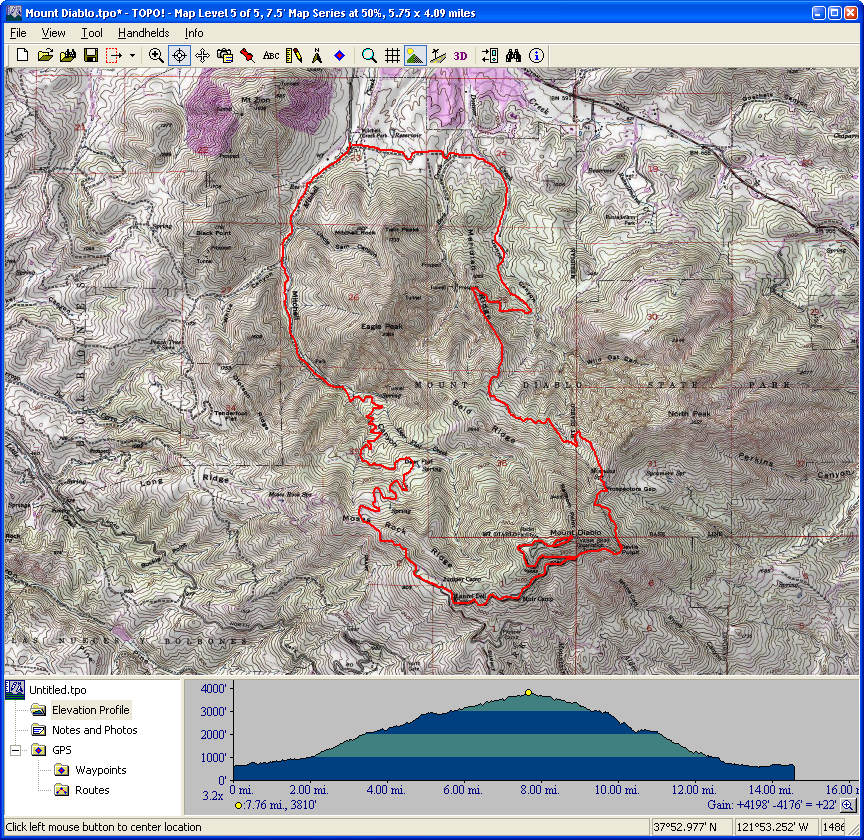Select Waypoints under GPS
Image resolution: width=864 pixels, height=840 pixels.
(100, 770)
